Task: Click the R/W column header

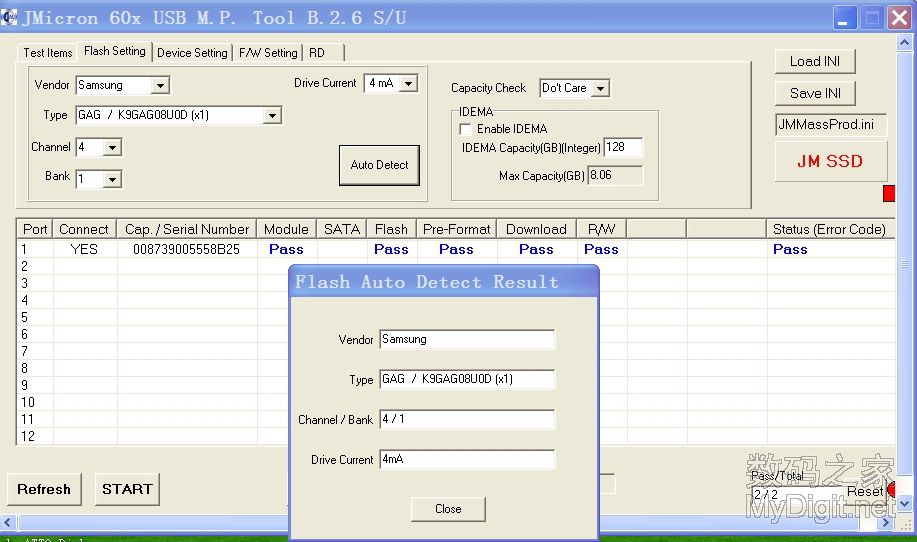Action: coord(602,229)
